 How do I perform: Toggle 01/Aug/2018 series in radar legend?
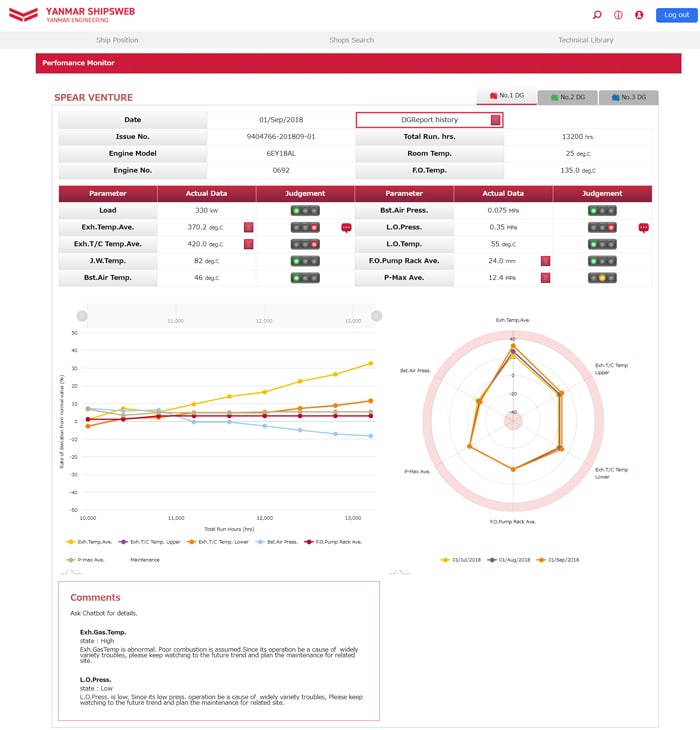click(x=511, y=560)
